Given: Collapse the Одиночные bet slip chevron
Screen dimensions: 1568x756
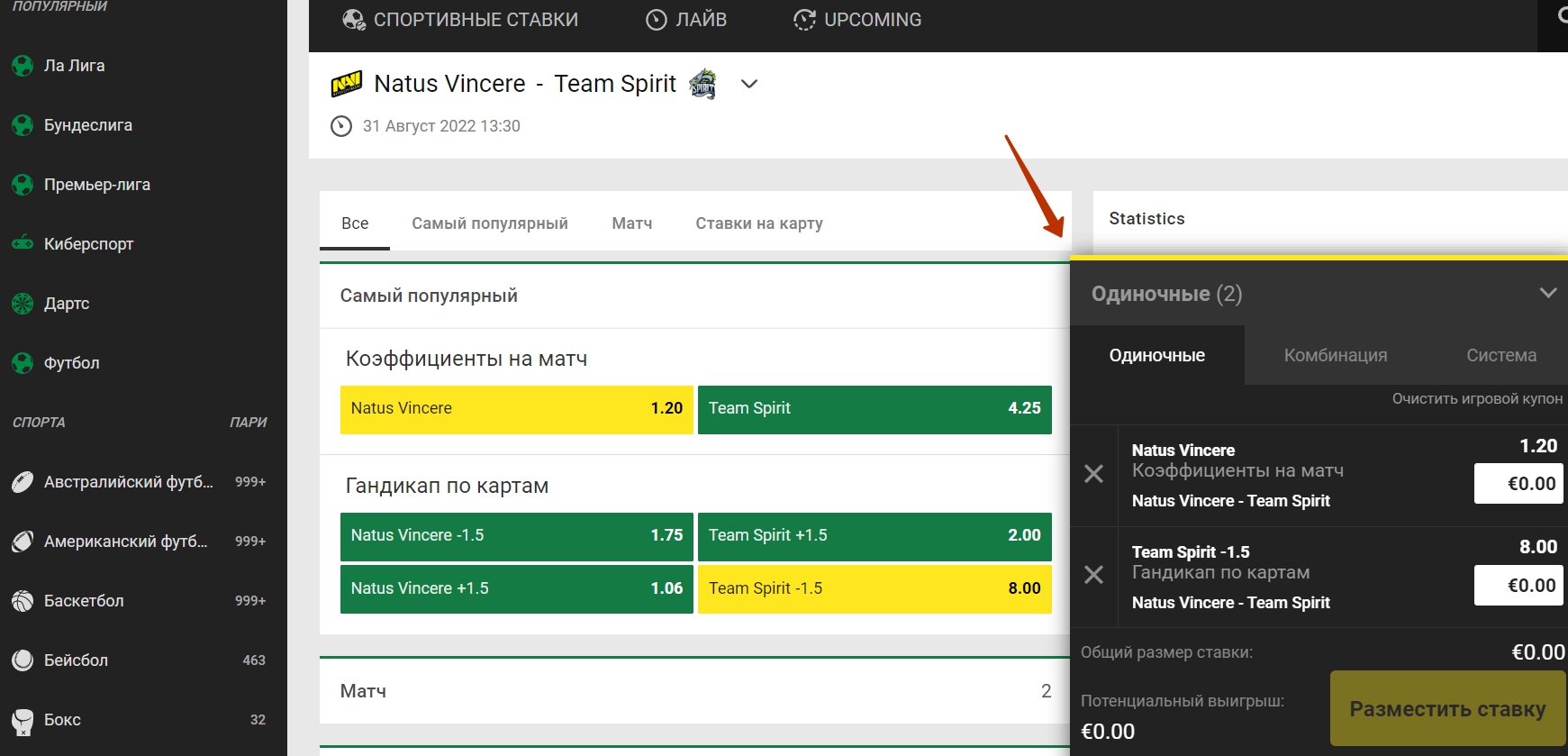Looking at the screenshot, I should (x=1547, y=293).
